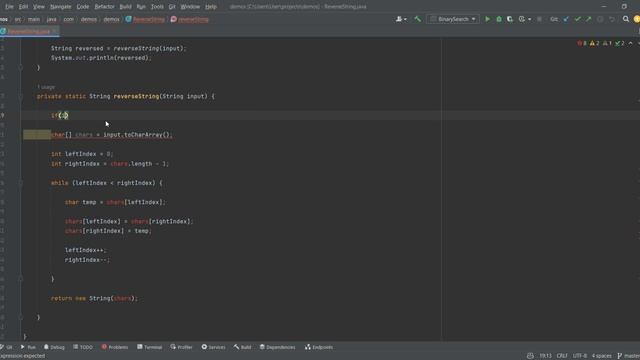Open the Profiler tool window button
Screen dimensions: 640x360
tap(181, 347)
